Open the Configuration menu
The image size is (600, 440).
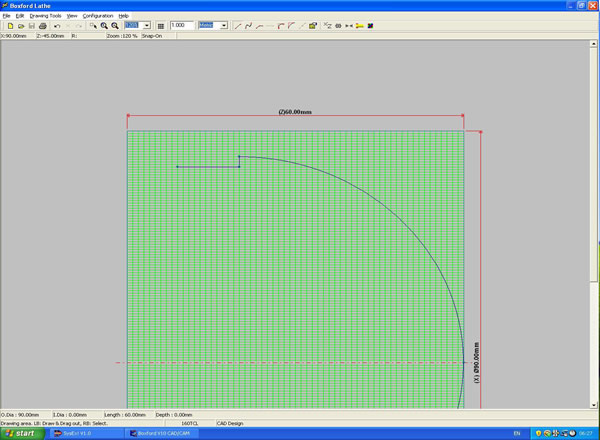coord(98,16)
